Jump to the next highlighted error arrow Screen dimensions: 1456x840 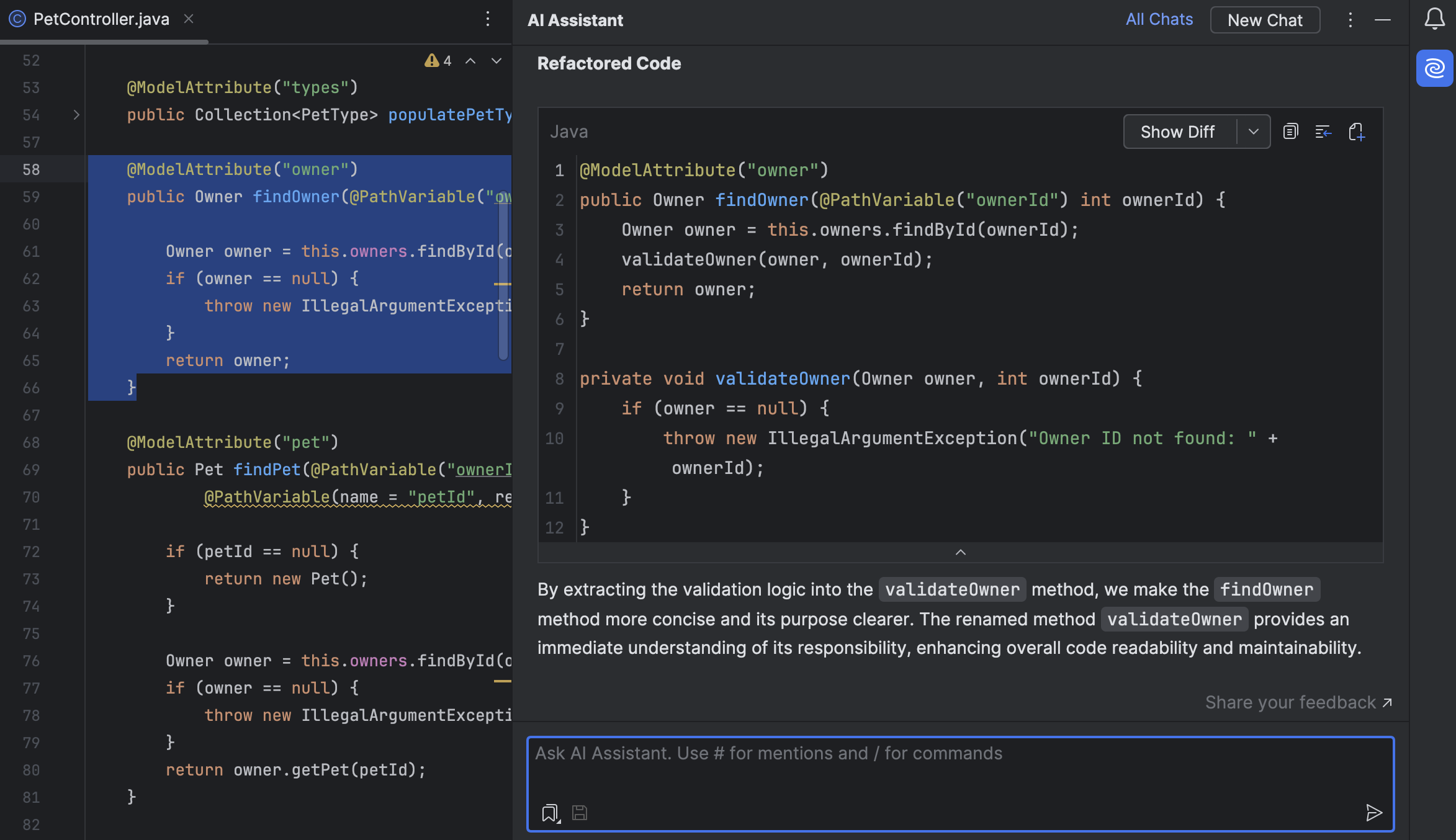497,61
